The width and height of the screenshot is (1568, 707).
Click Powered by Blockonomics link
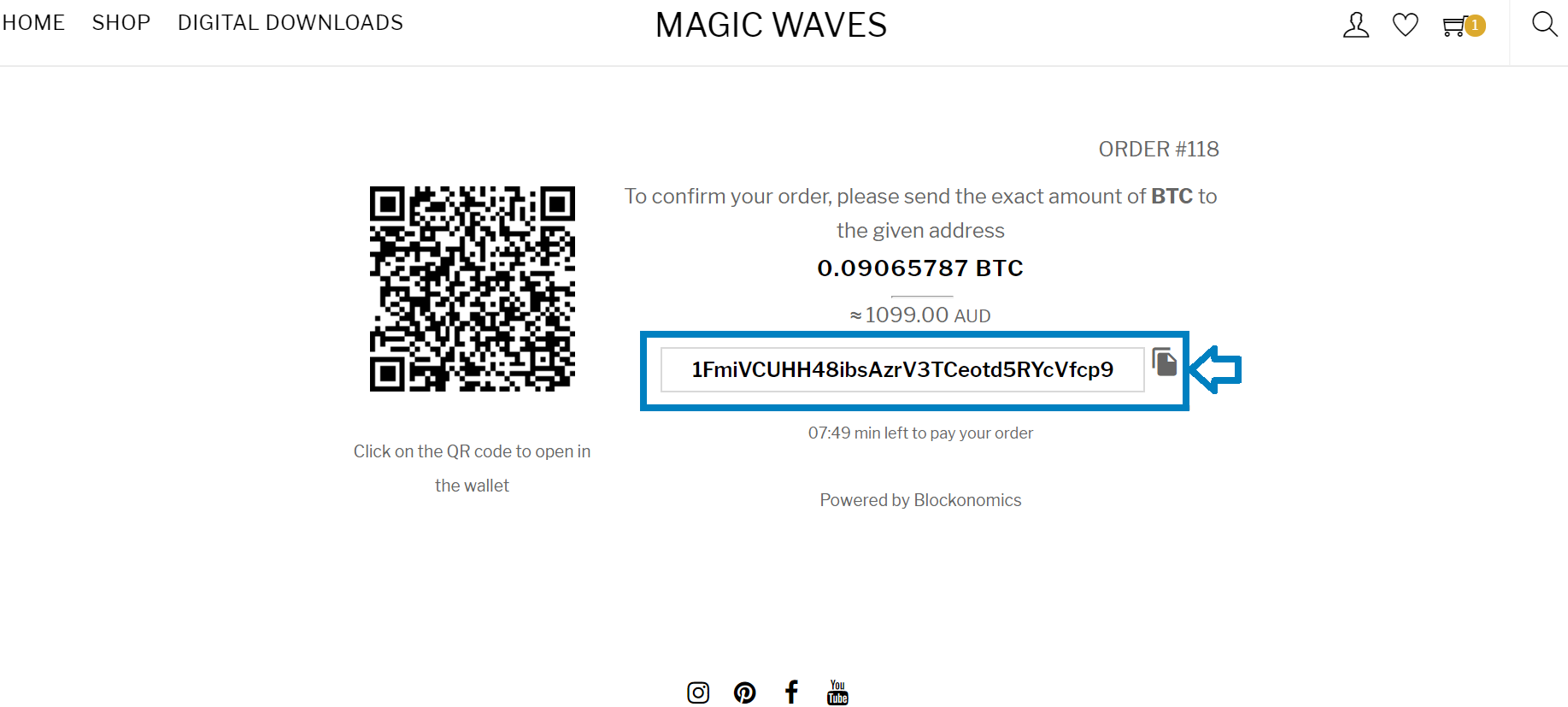click(920, 500)
